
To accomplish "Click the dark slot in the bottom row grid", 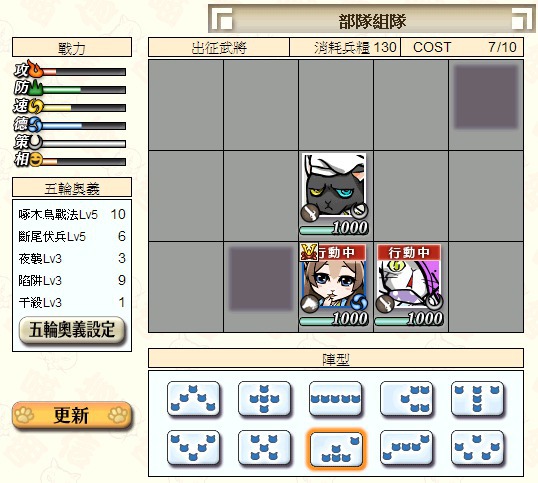I will 260,279.
